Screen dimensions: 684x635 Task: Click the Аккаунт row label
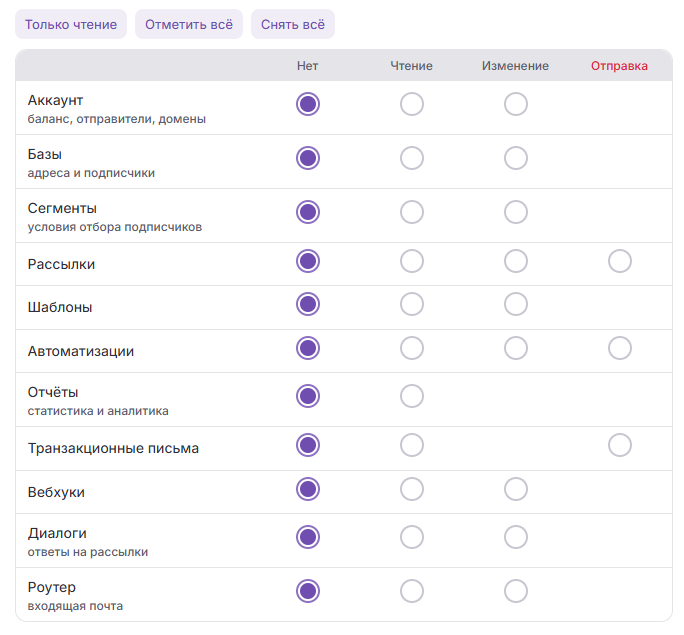(x=55, y=100)
